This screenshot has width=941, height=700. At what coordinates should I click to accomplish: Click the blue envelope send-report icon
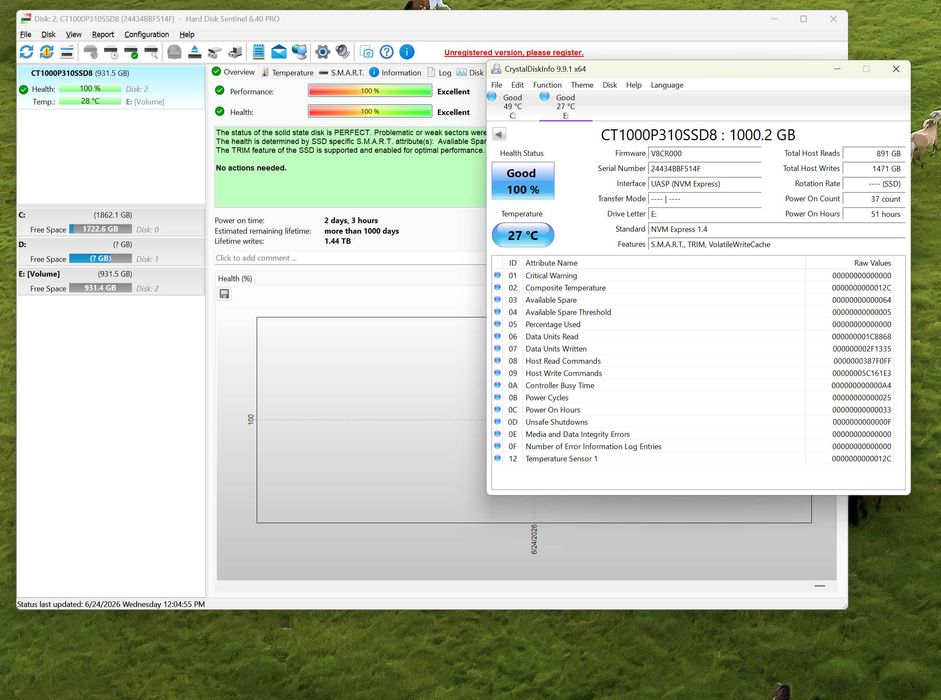[x=279, y=52]
